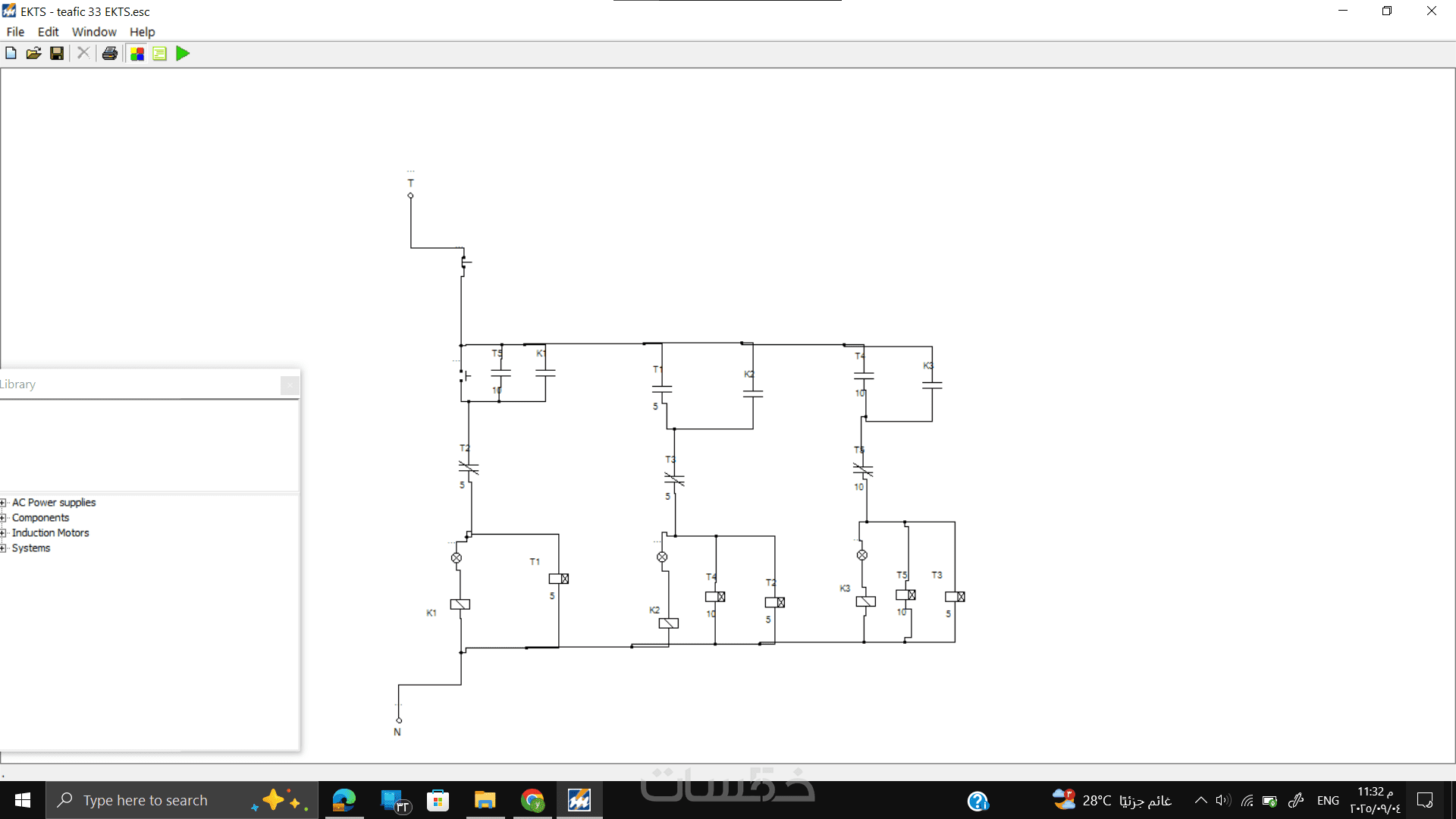Open the green notes panel icon
The height and width of the screenshot is (819, 1456).
pyautogui.click(x=160, y=53)
